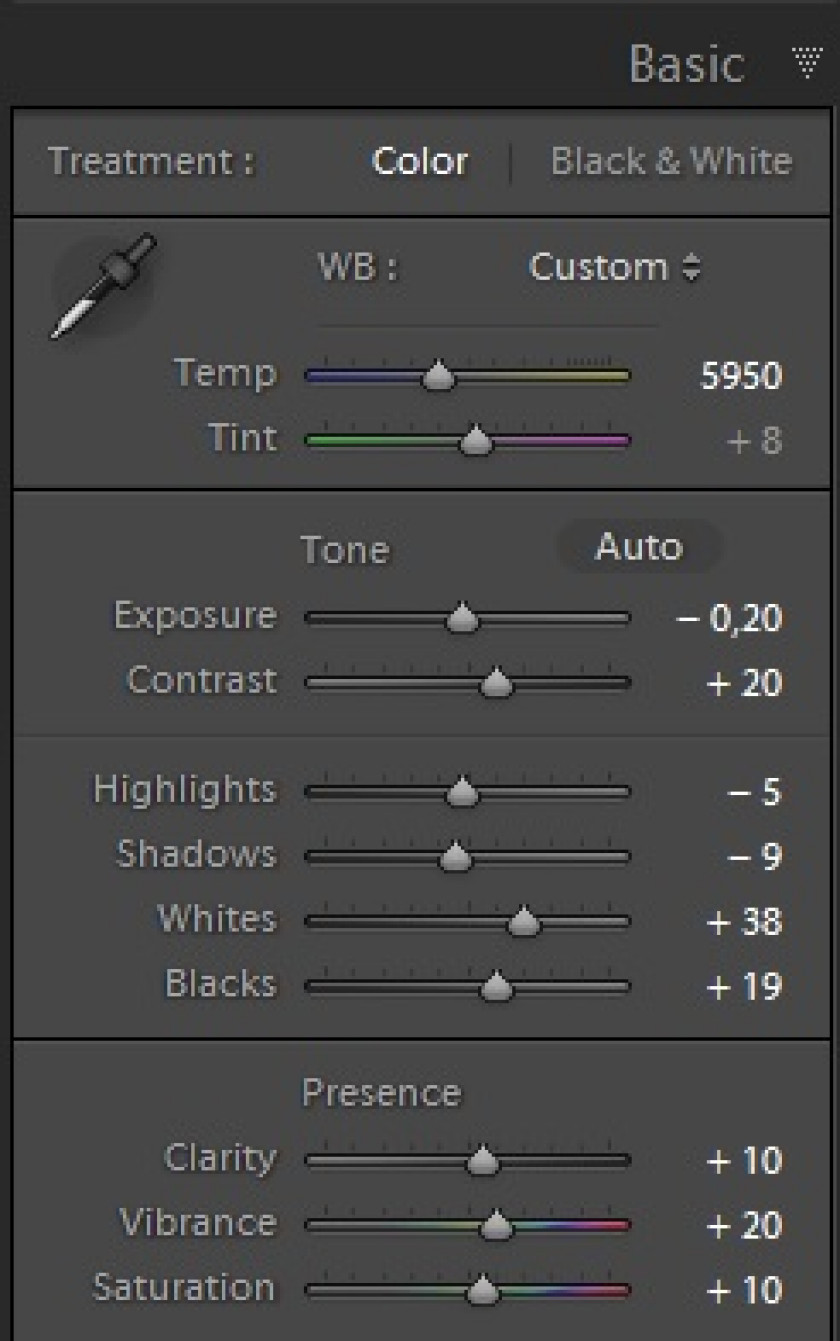
Task: Choose Color treatment
Action: tap(419, 161)
